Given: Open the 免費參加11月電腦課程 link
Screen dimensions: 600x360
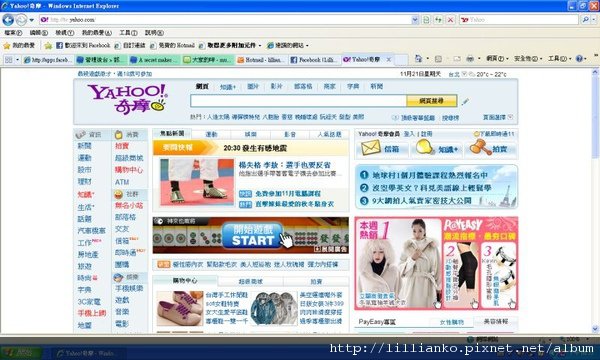Looking at the screenshot, I should [288, 194].
